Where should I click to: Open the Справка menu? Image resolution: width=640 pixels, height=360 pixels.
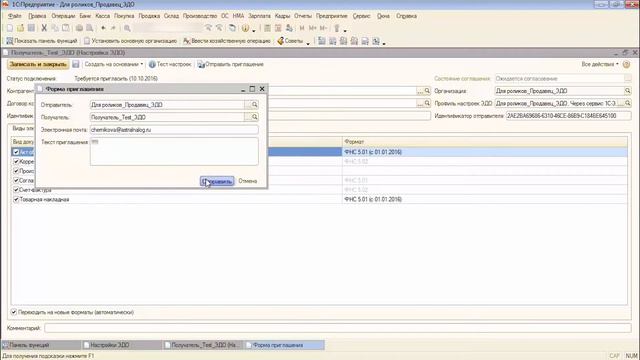click(407, 16)
